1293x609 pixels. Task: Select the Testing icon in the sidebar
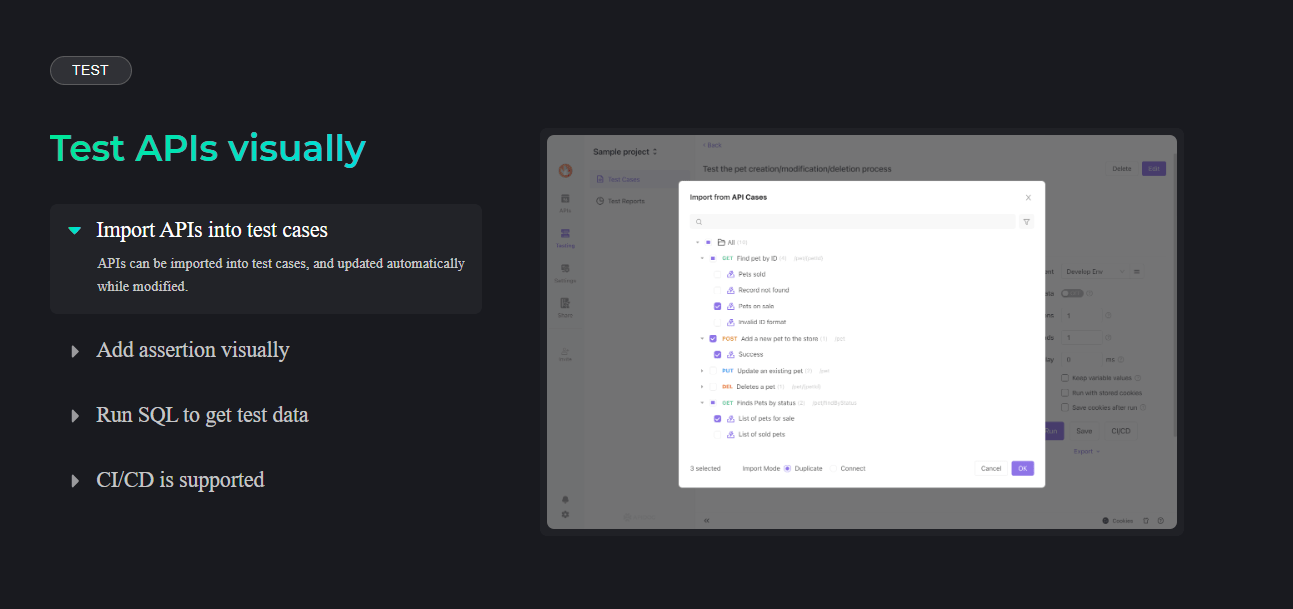[x=563, y=232]
